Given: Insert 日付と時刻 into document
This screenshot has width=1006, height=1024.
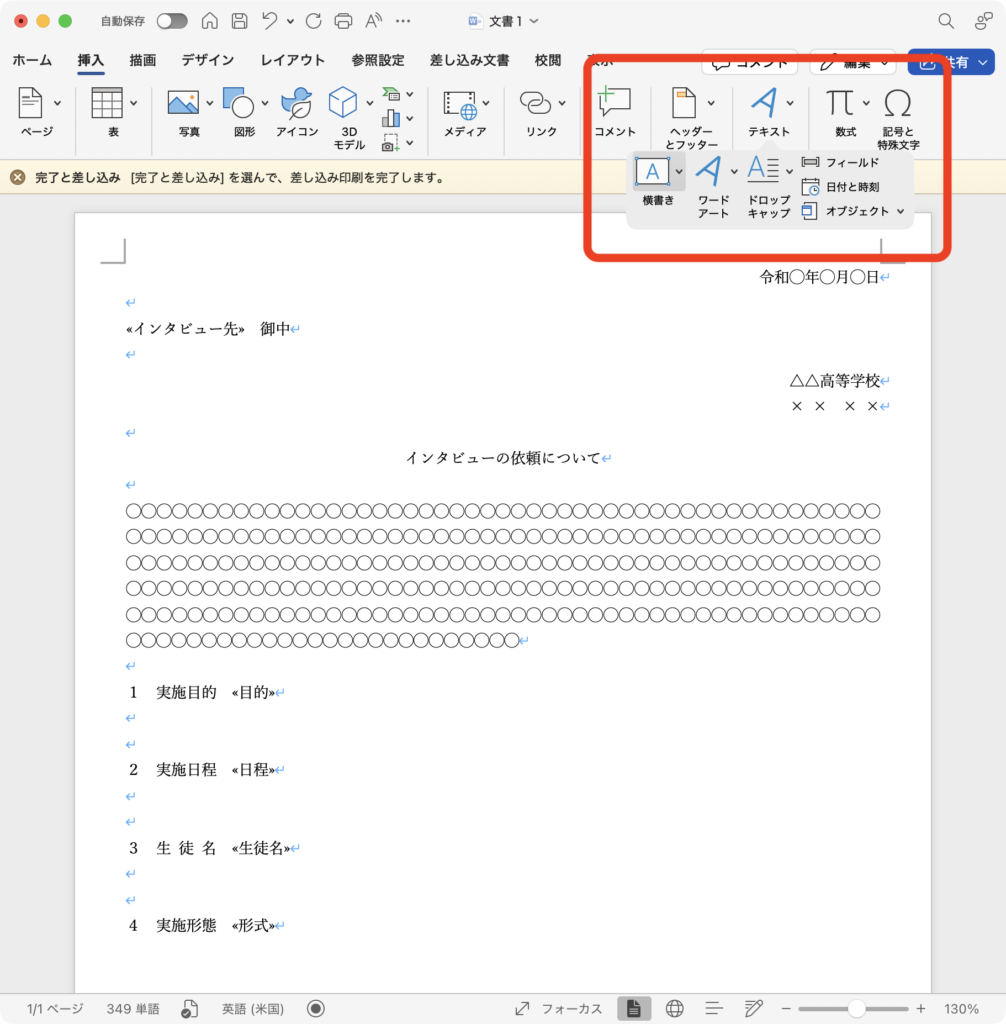Looking at the screenshot, I should tap(841, 187).
